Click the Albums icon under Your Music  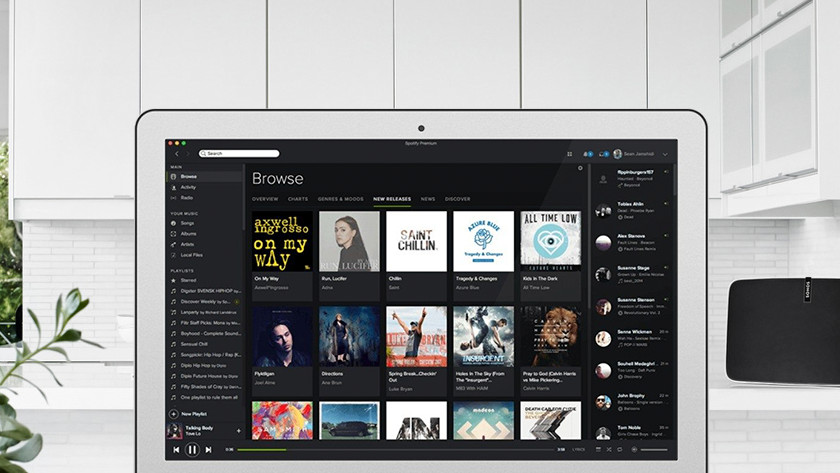[173, 234]
